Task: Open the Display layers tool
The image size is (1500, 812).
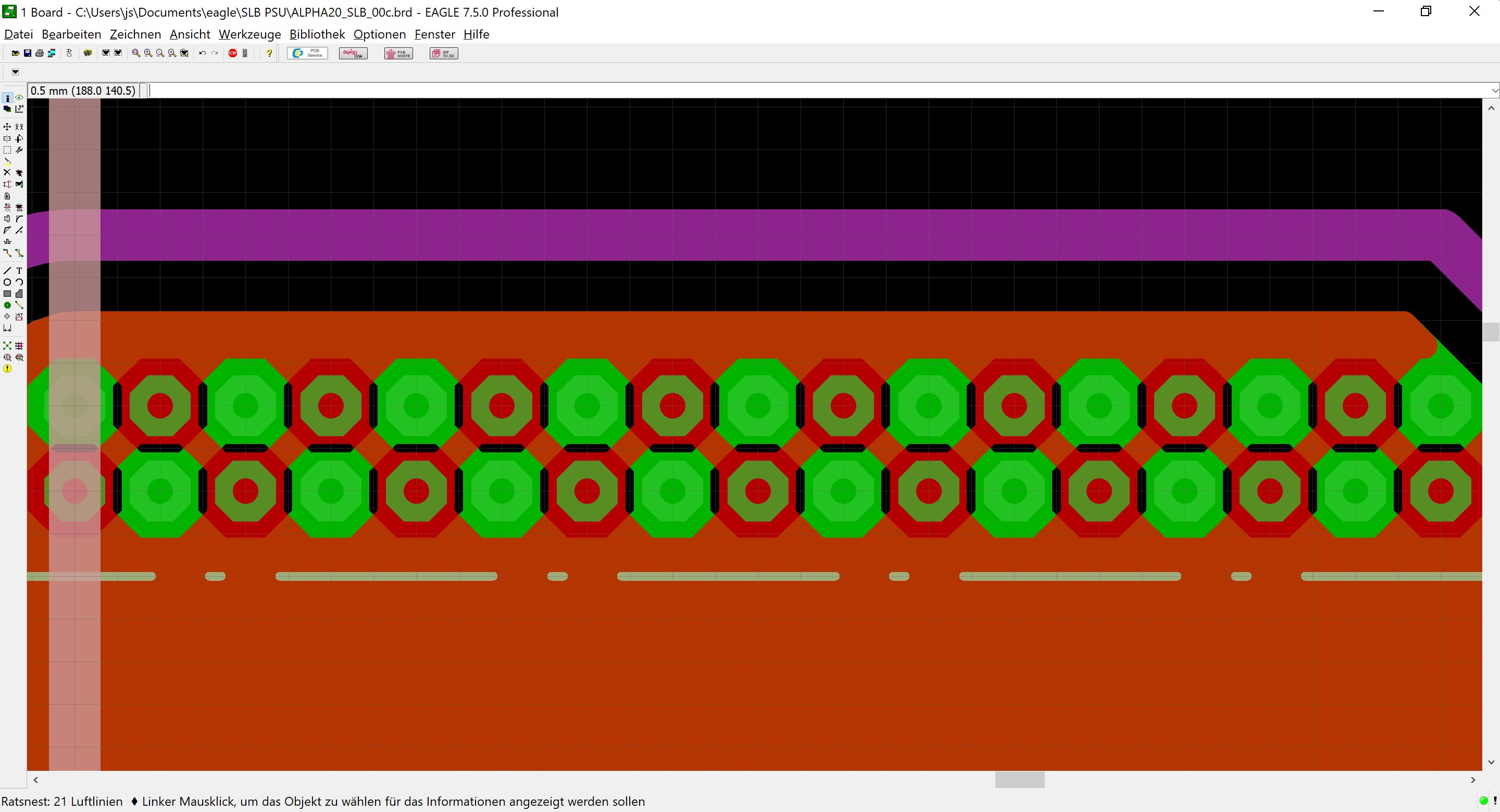Action: [x=8, y=109]
